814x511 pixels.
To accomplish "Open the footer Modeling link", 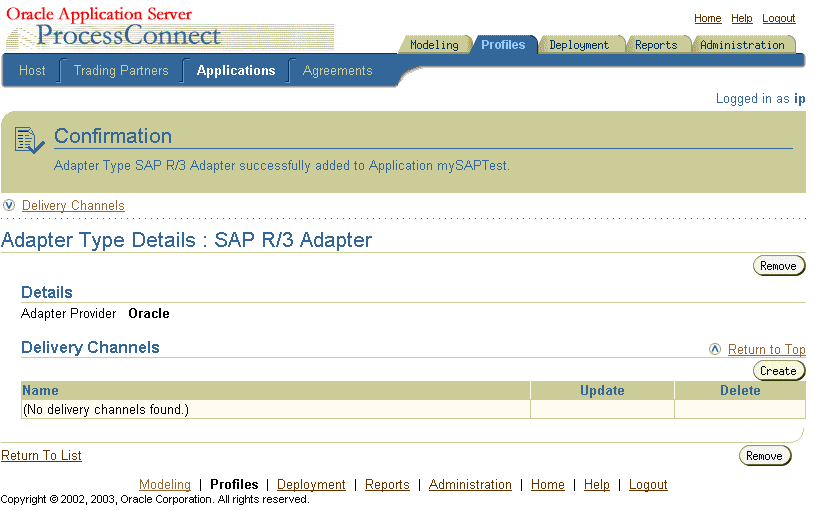I will click(x=165, y=485).
